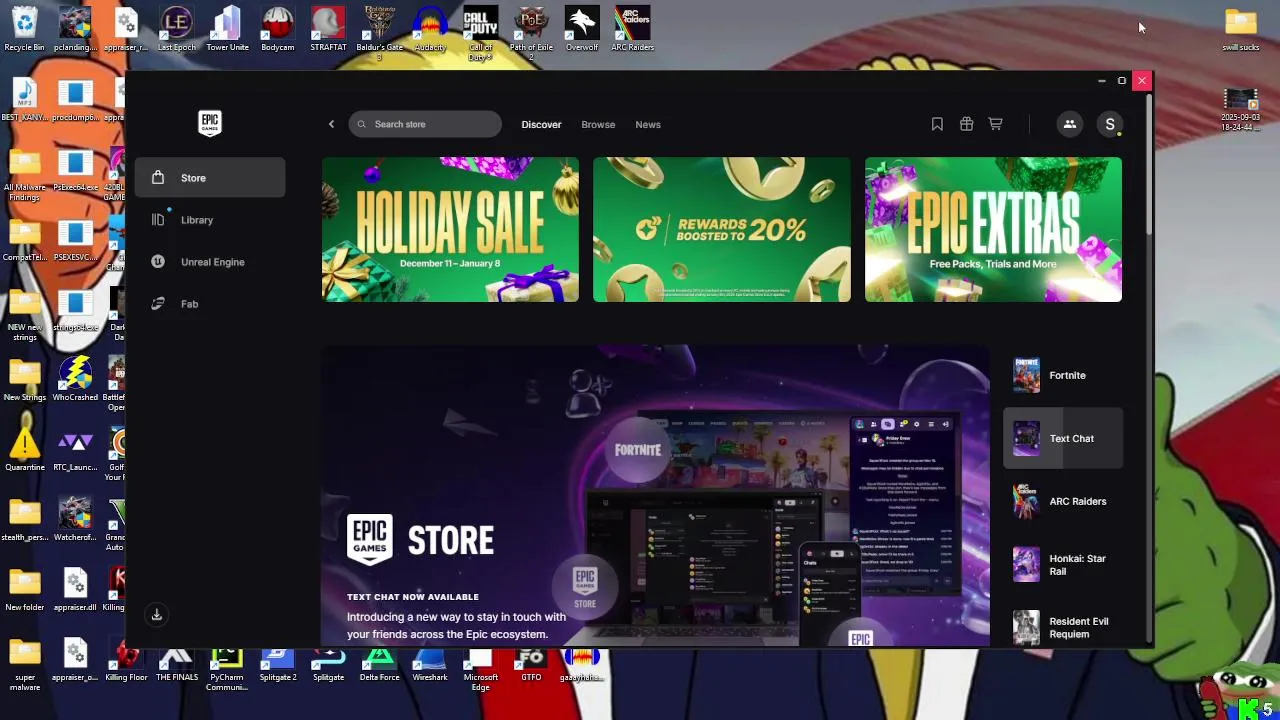Image resolution: width=1280 pixels, height=720 pixels.
Task: Open the Downloads icon in sidebar
Action: coord(157,615)
